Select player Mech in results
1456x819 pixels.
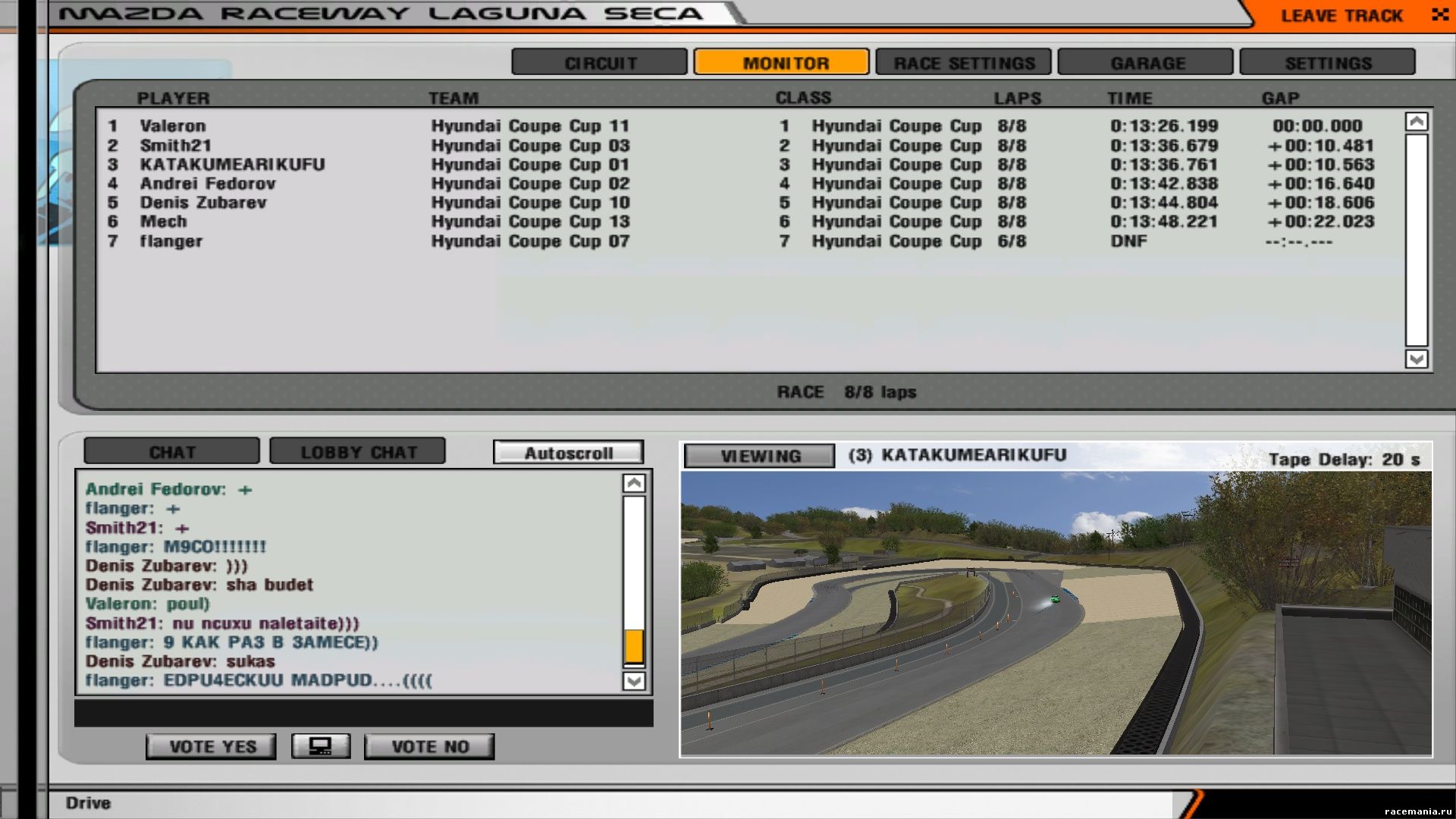point(163,221)
